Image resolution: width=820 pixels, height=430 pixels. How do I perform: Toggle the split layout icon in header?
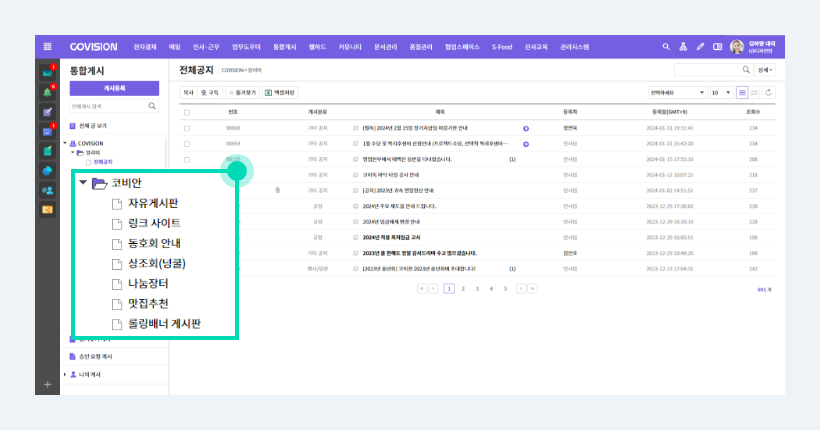click(x=718, y=47)
